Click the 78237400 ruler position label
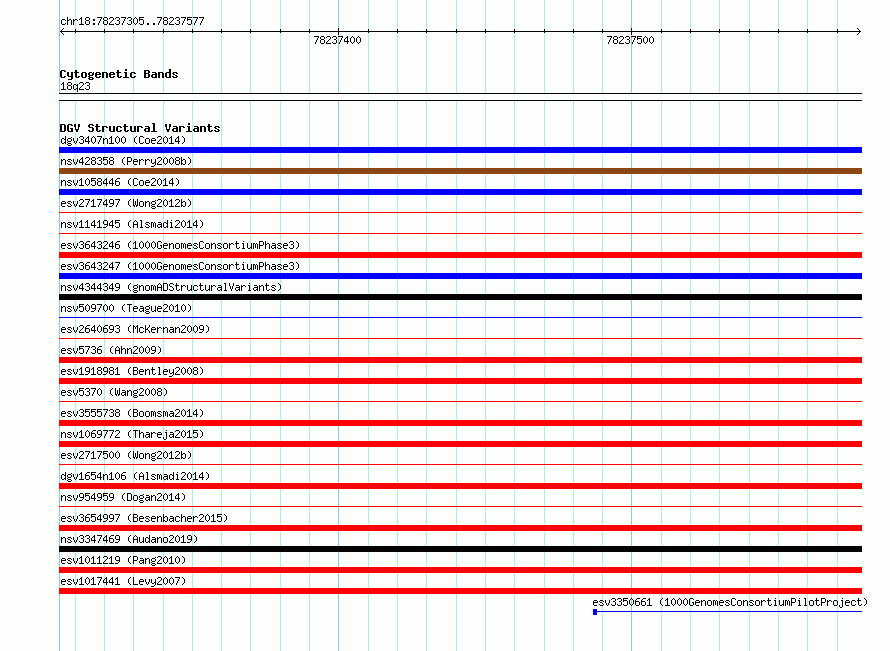Screen dimensions: 890x651 (337, 40)
